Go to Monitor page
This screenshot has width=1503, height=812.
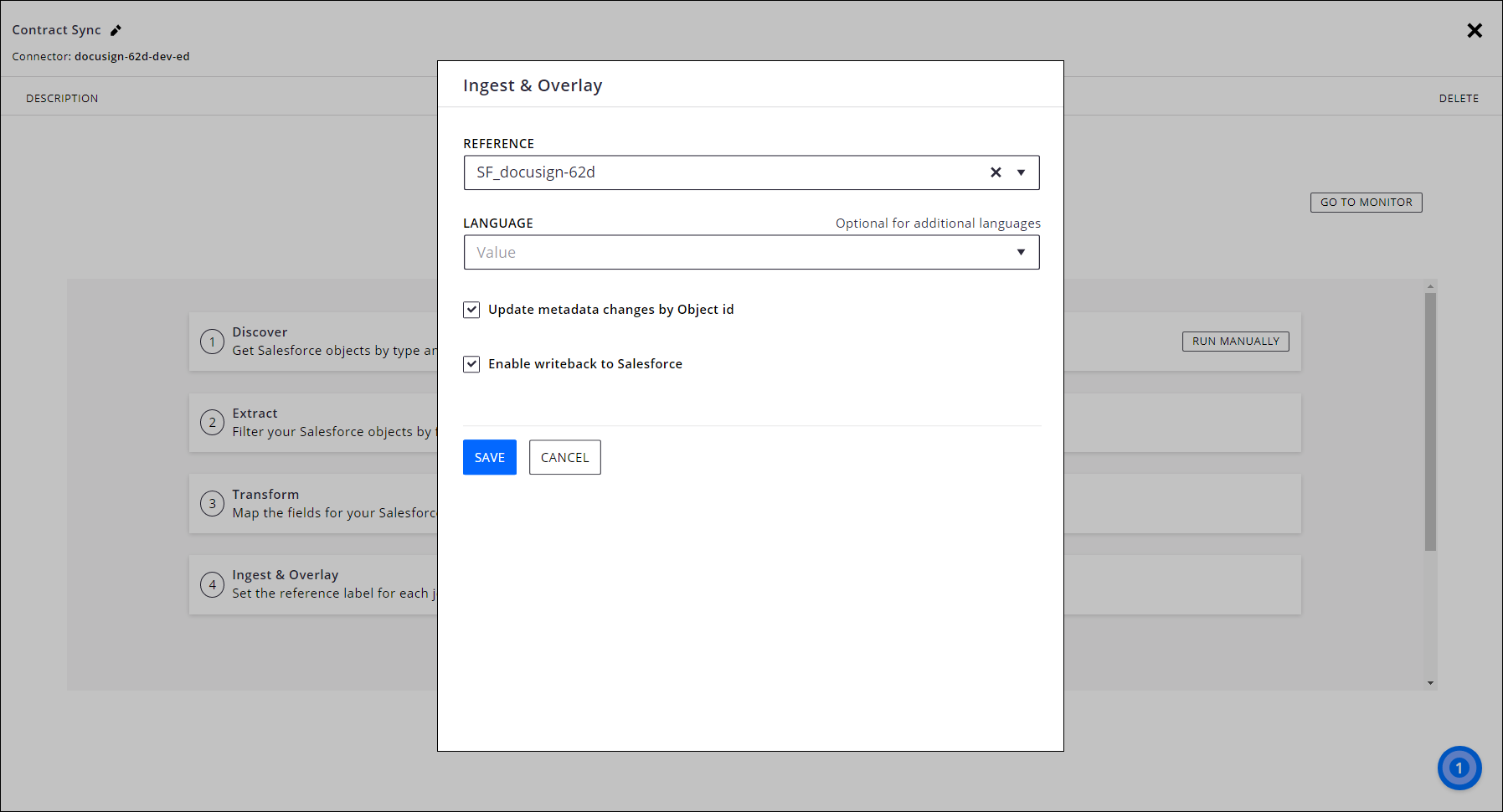coord(1367,203)
